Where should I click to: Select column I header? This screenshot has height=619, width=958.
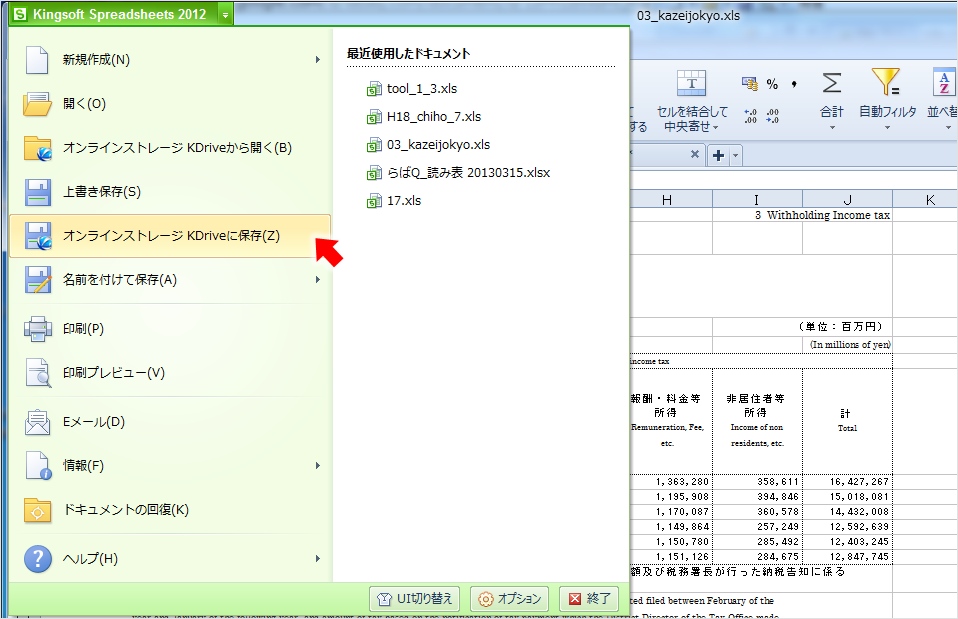click(x=757, y=199)
